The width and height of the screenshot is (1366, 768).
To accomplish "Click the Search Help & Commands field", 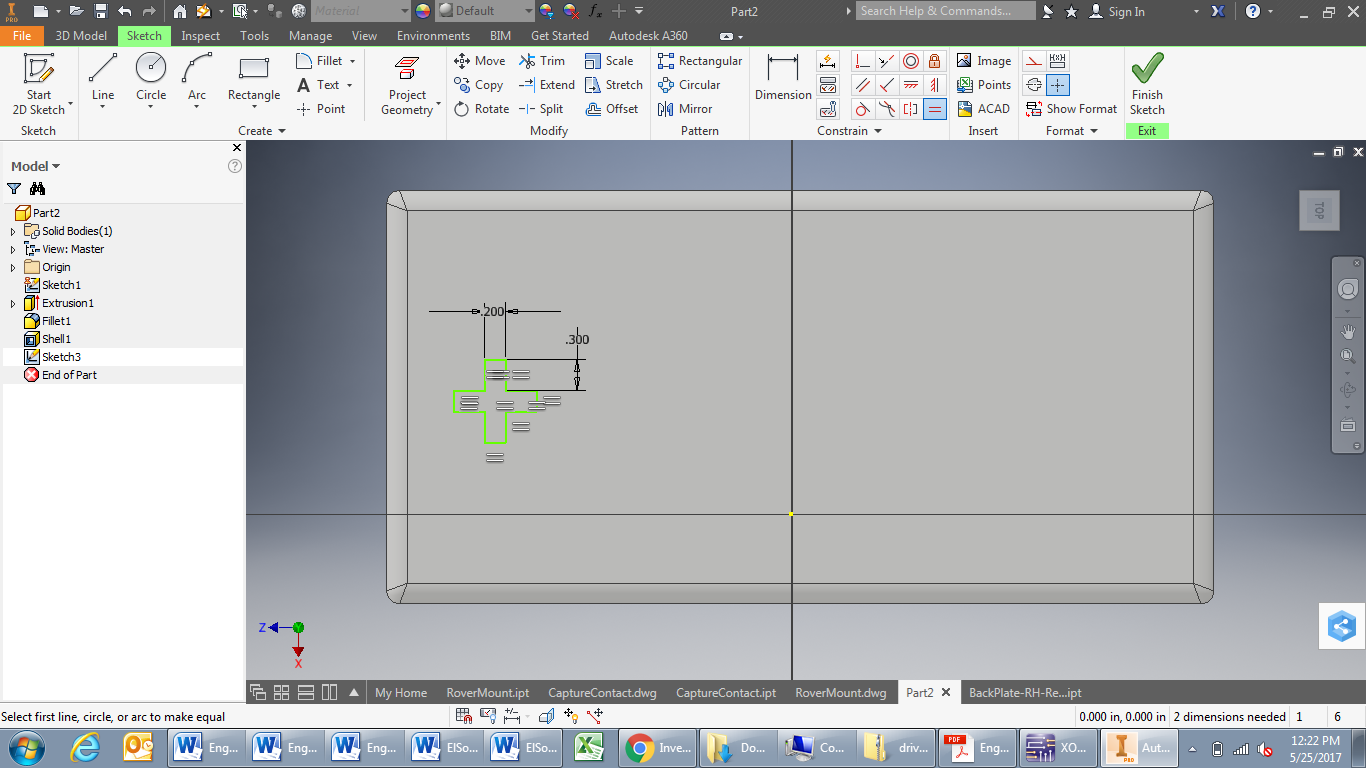I will (946, 11).
